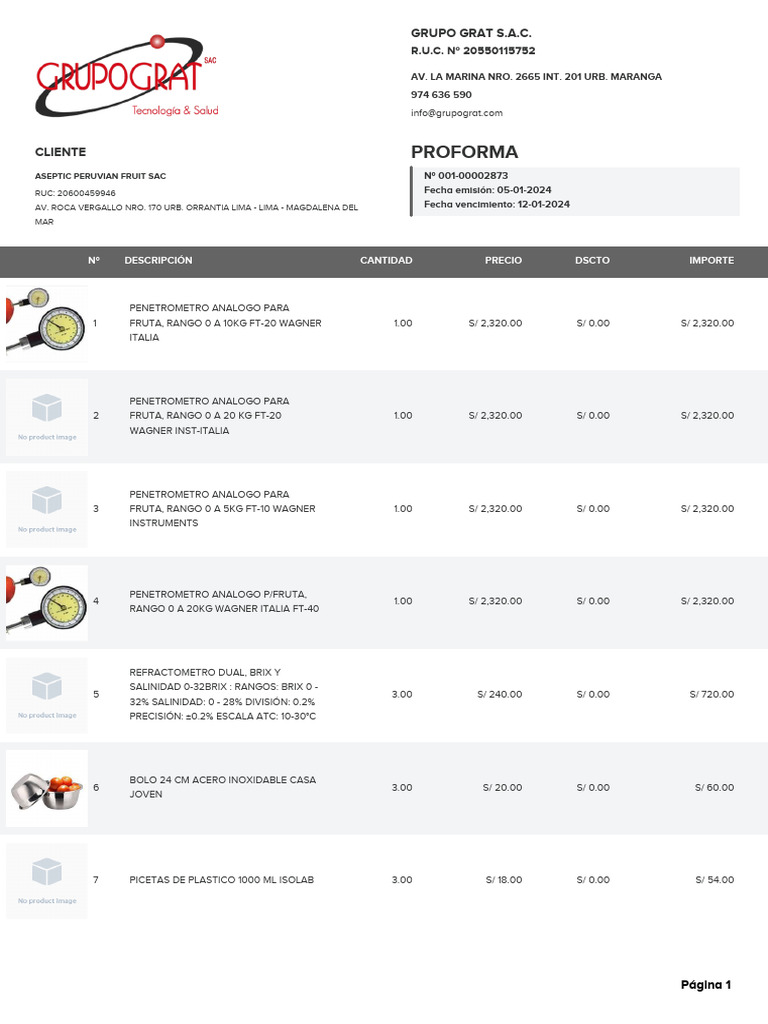Click the S/ 720.00 importe amount
Viewport: 768px width, 1024px height.
(712, 694)
